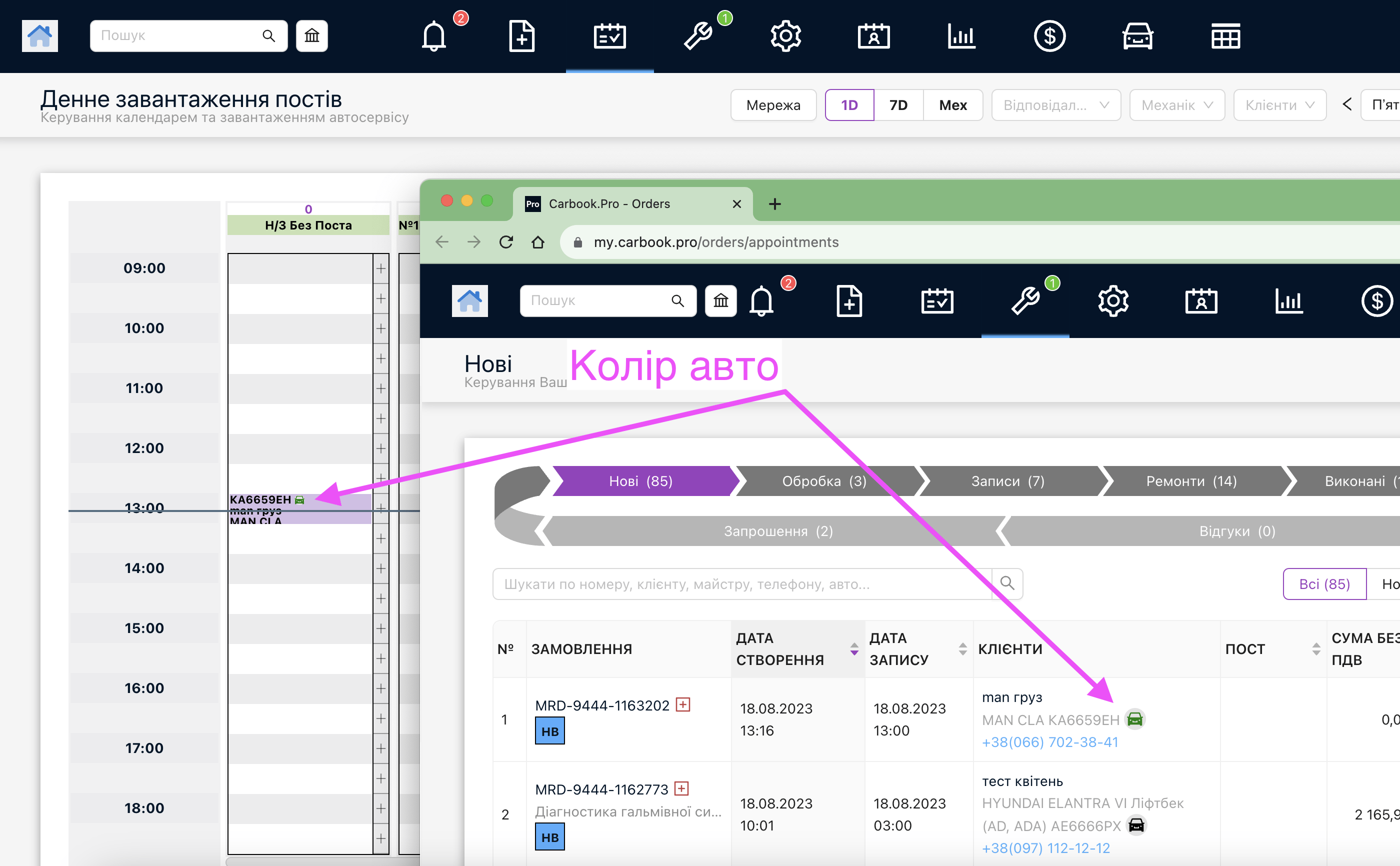Viewport: 1400px width, 866px height.
Task: Call phone +38(066) 702-38-41
Action: 1049,741
